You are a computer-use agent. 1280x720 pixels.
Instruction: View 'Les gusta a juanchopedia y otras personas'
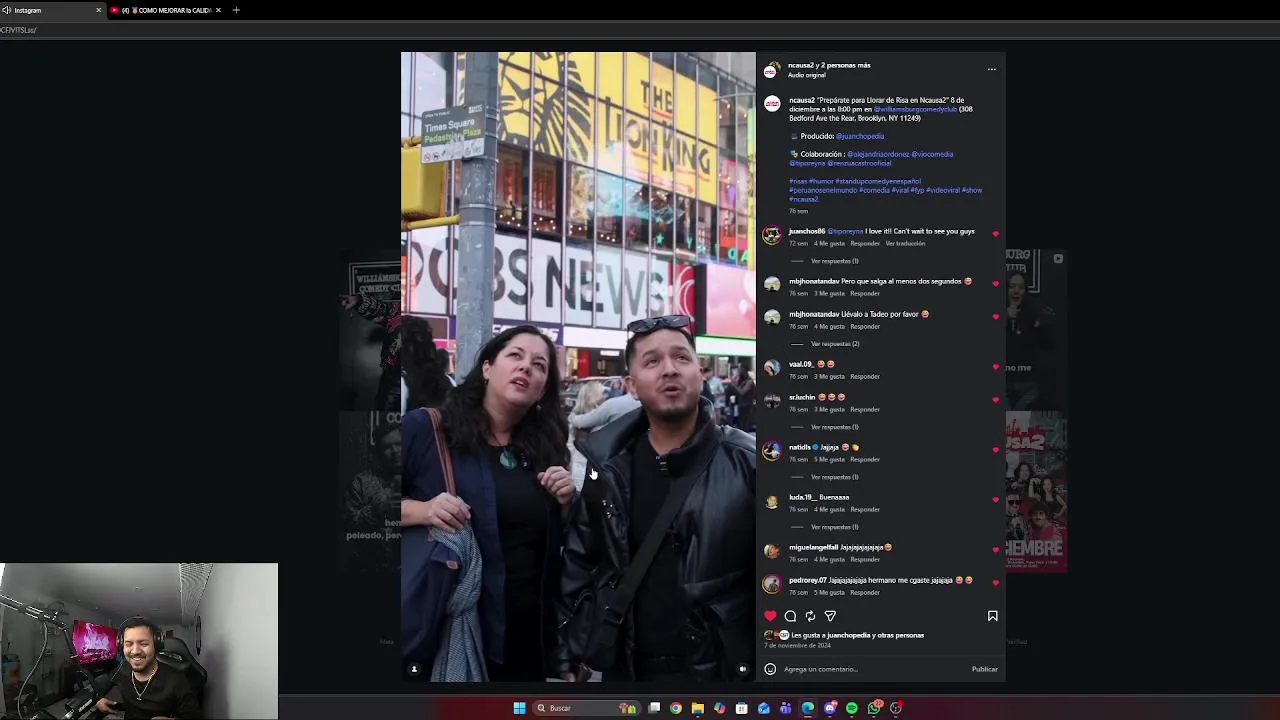857,635
